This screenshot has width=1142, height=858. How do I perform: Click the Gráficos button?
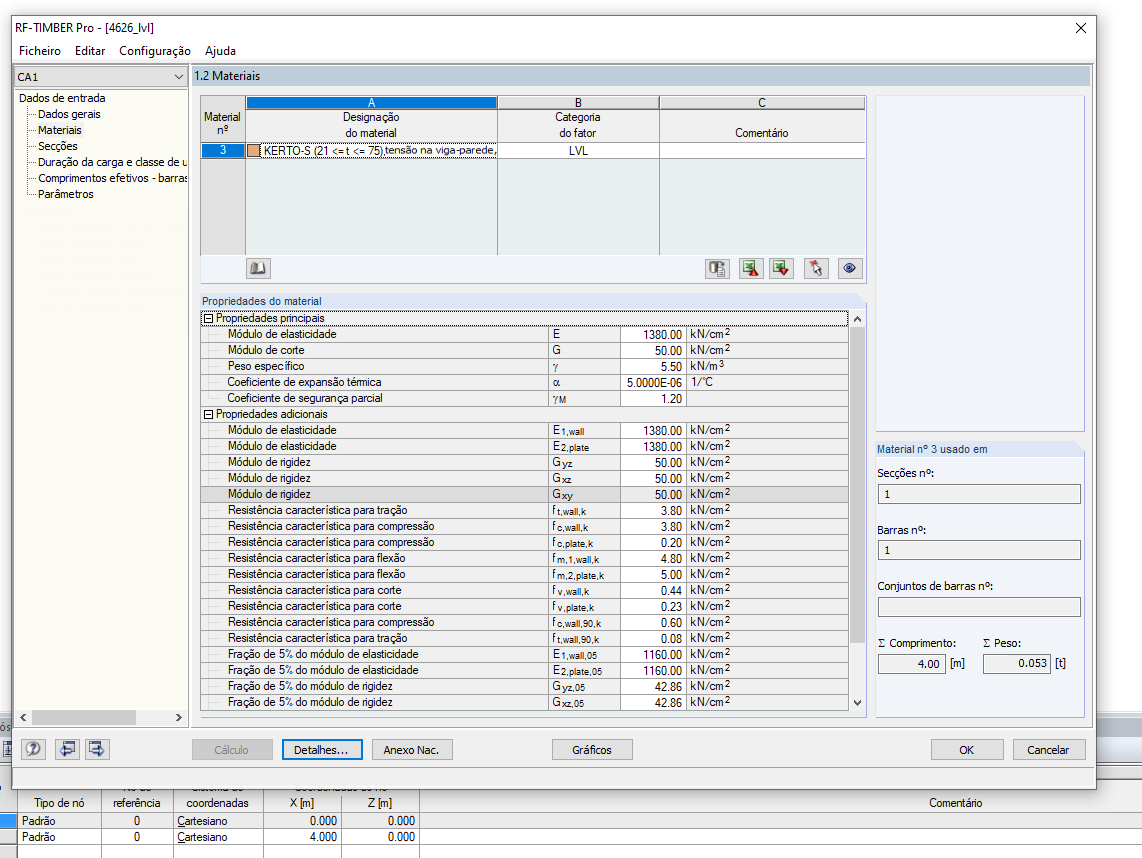(x=592, y=749)
